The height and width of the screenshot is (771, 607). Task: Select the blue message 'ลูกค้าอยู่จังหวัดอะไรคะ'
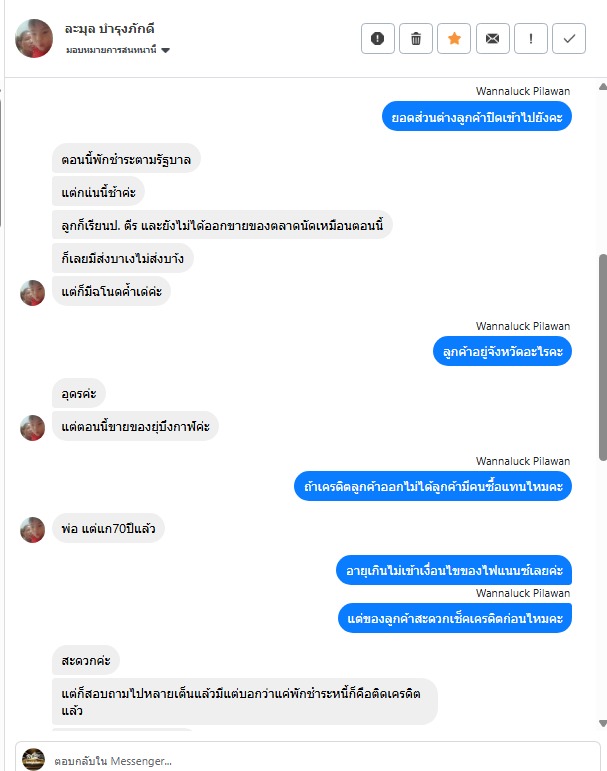coord(502,351)
